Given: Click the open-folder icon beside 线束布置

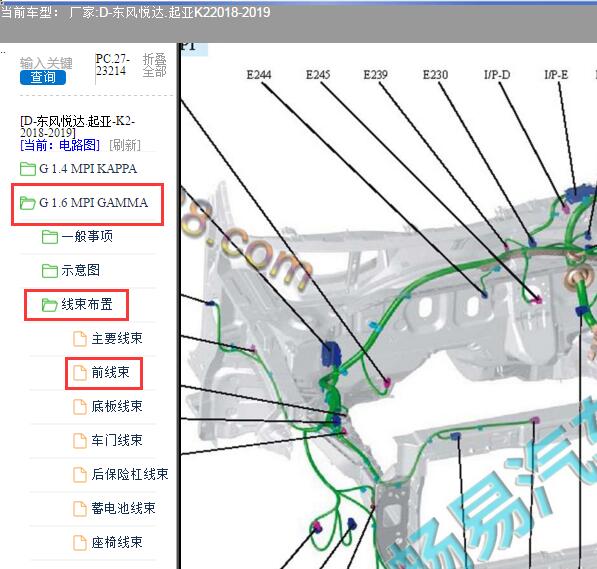Looking at the screenshot, I should coord(50,305).
